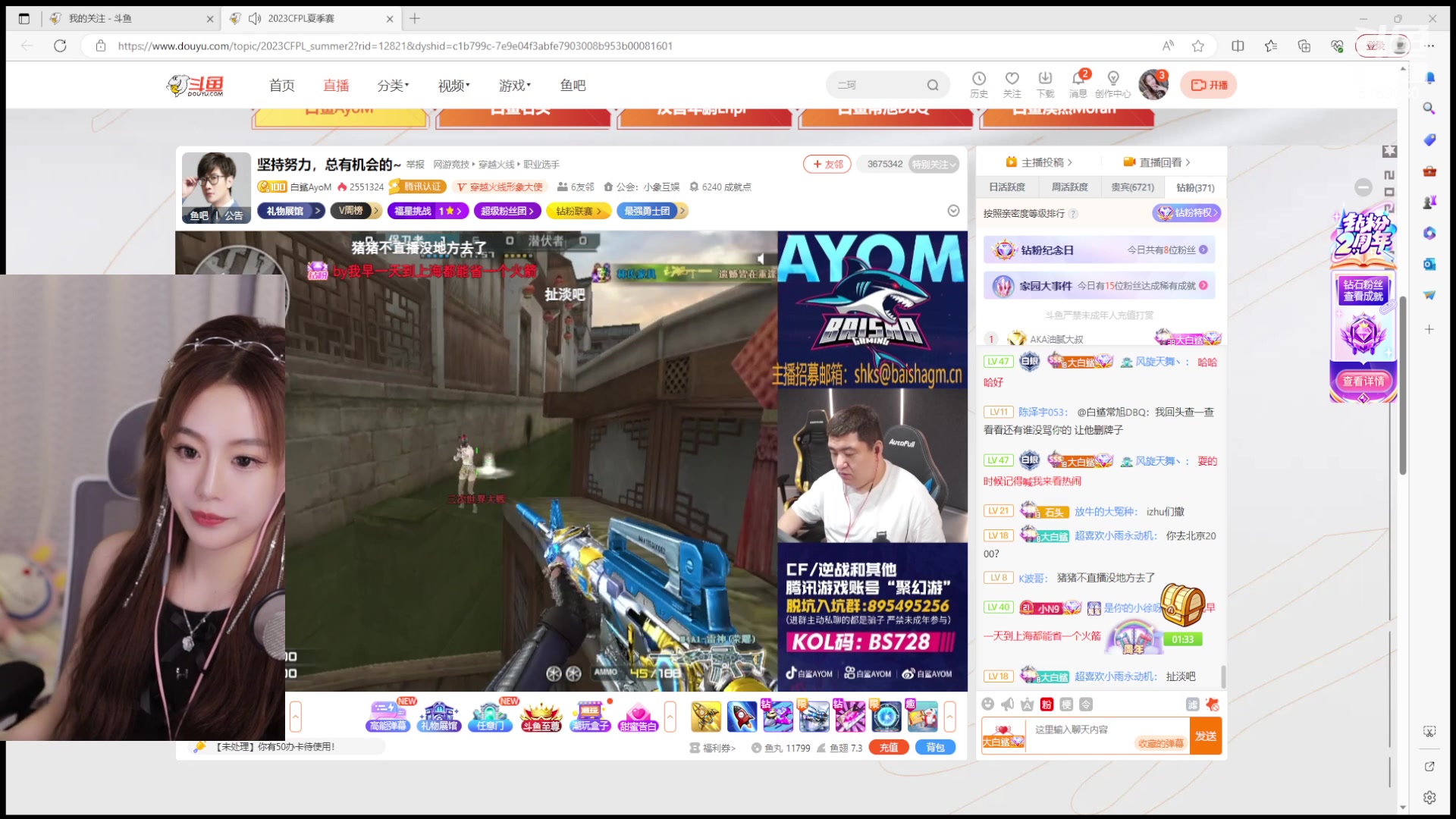The image size is (1456, 819).
Task: Switch to browser tab 我的关注 - 斗鱼
Action: coord(130,18)
